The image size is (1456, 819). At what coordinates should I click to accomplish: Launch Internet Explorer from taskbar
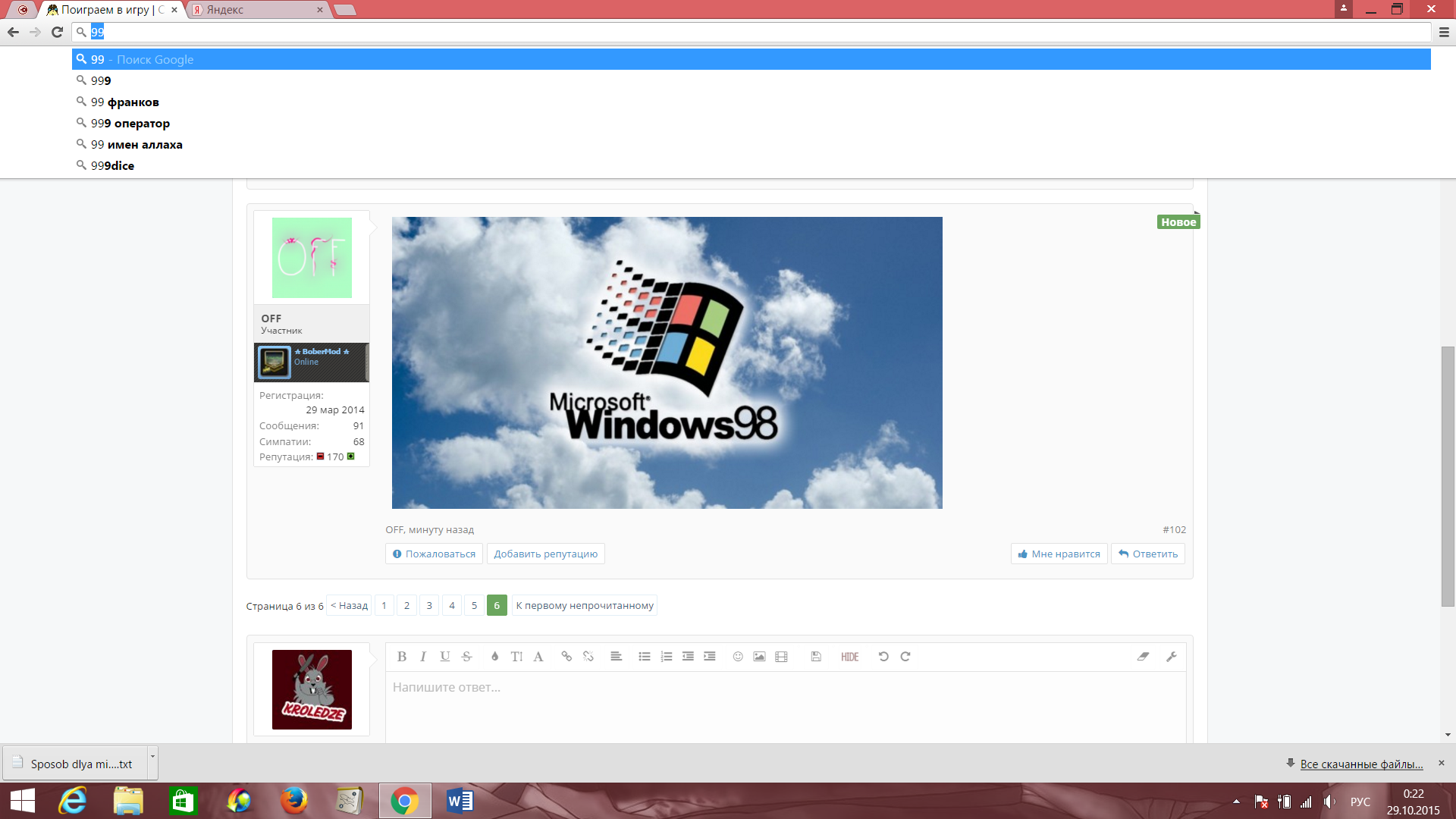[x=74, y=801]
